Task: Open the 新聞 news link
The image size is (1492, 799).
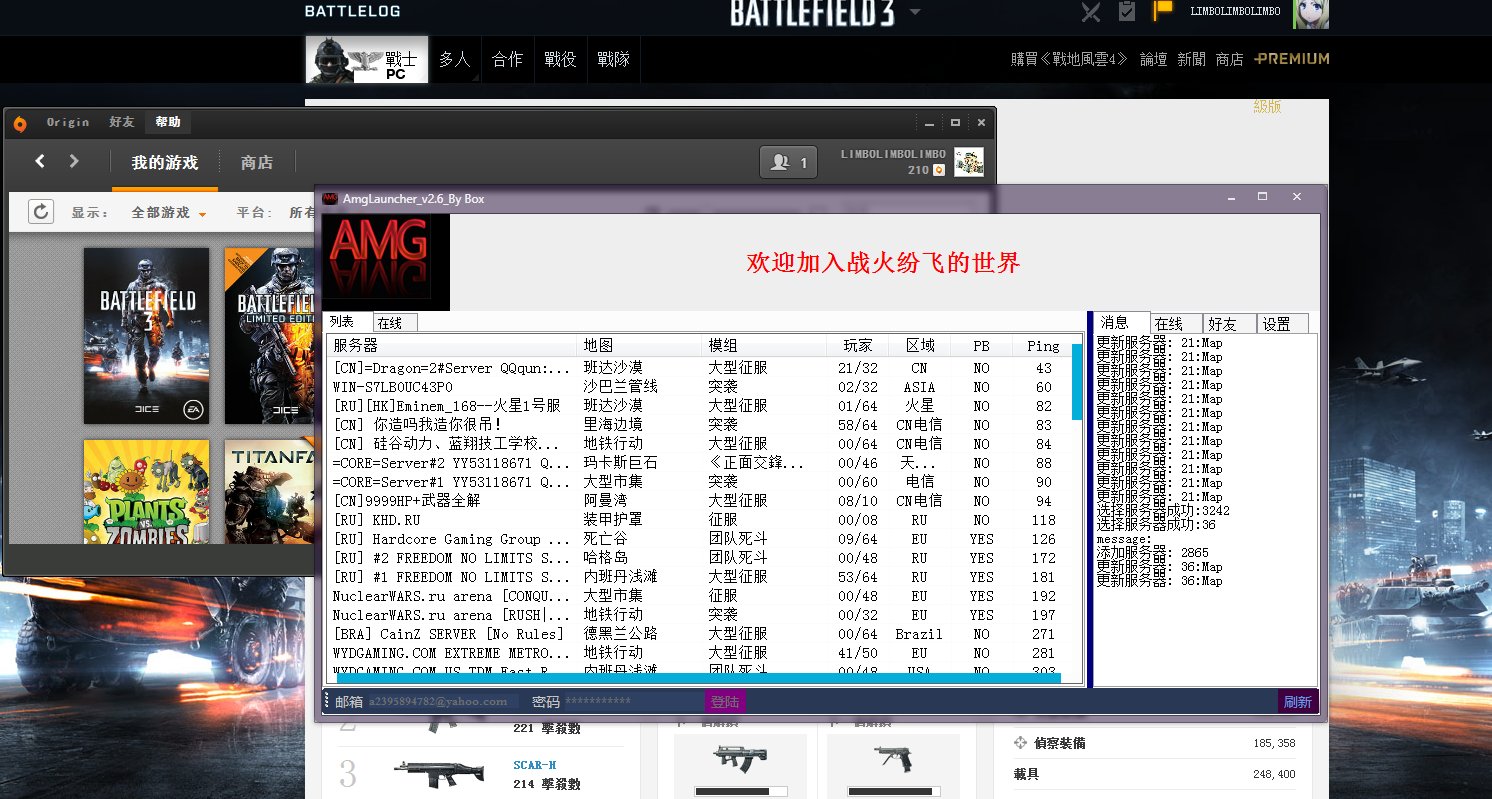Action: point(1191,59)
